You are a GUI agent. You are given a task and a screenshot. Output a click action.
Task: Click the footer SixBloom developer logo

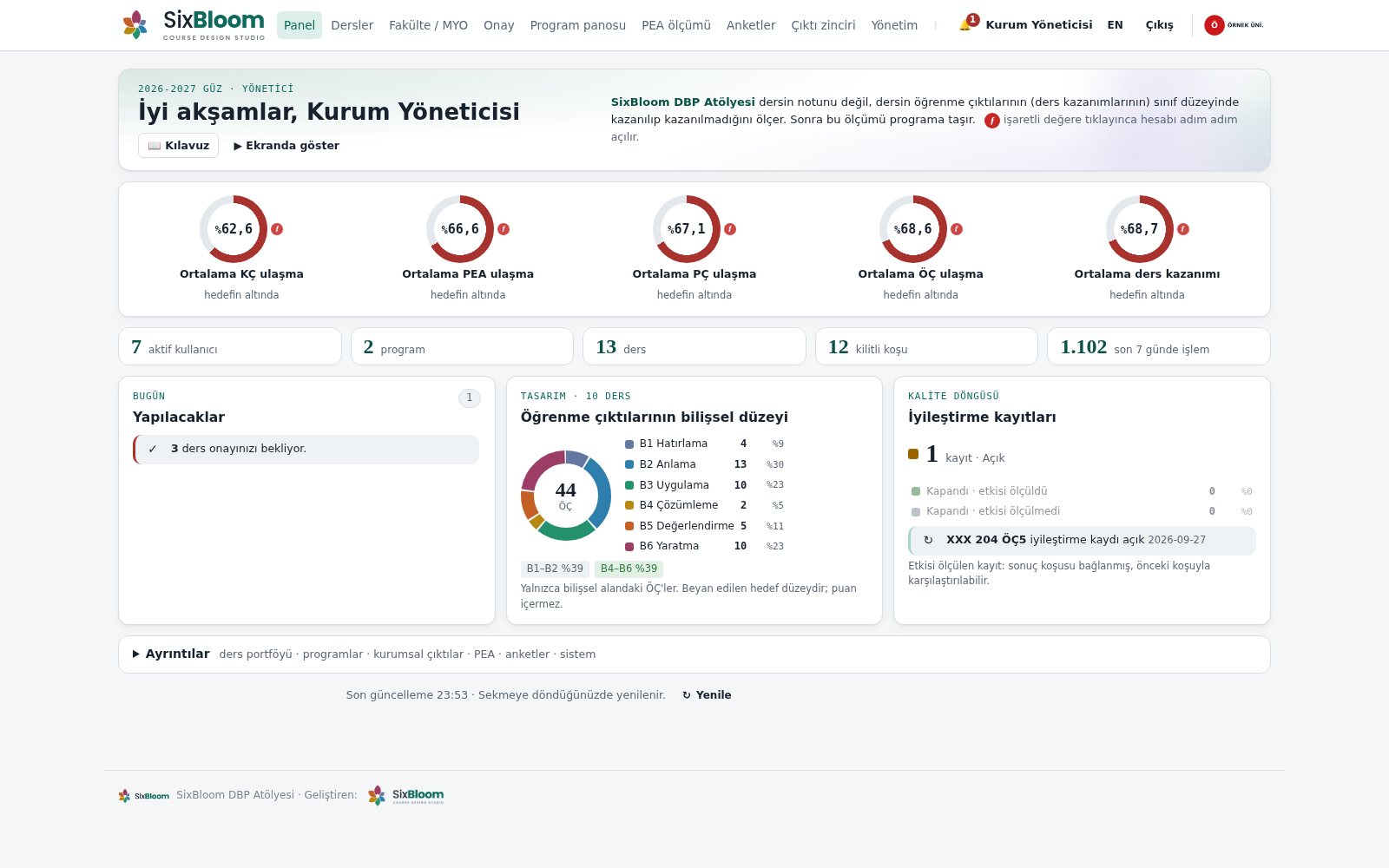(405, 795)
